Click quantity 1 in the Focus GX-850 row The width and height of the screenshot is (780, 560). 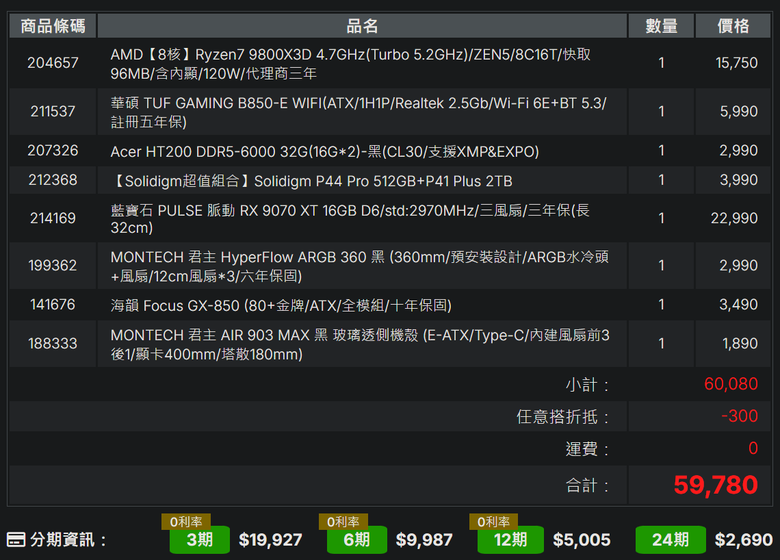pos(661,304)
